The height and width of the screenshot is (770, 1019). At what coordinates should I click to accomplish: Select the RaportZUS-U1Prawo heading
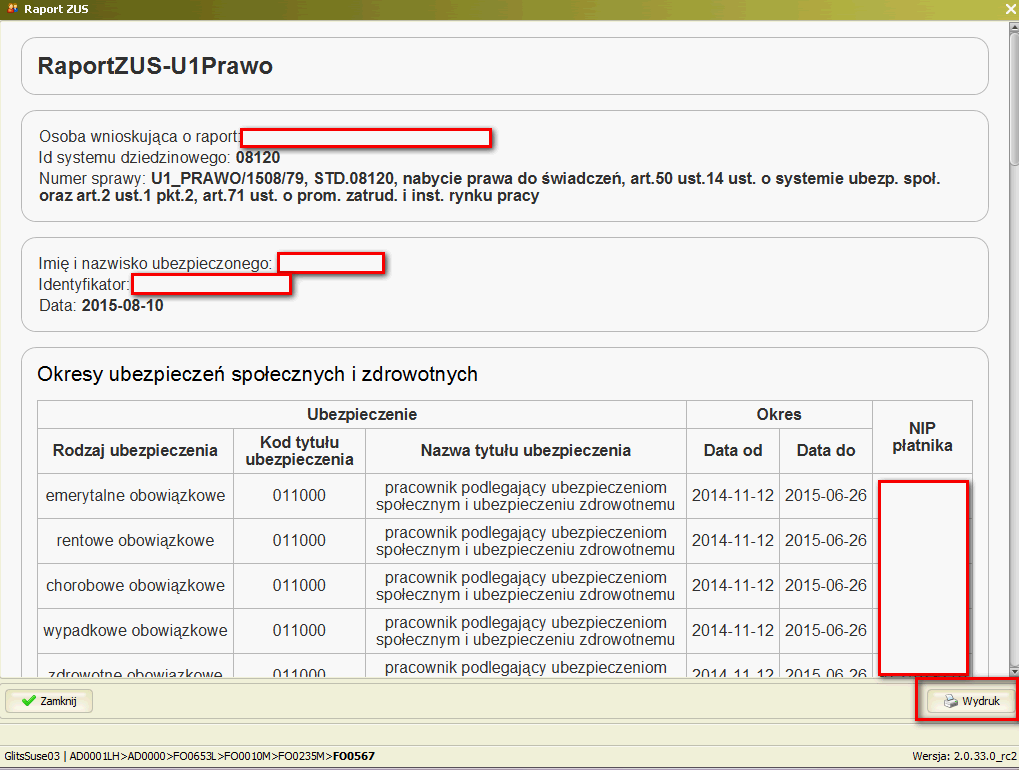click(155, 66)
